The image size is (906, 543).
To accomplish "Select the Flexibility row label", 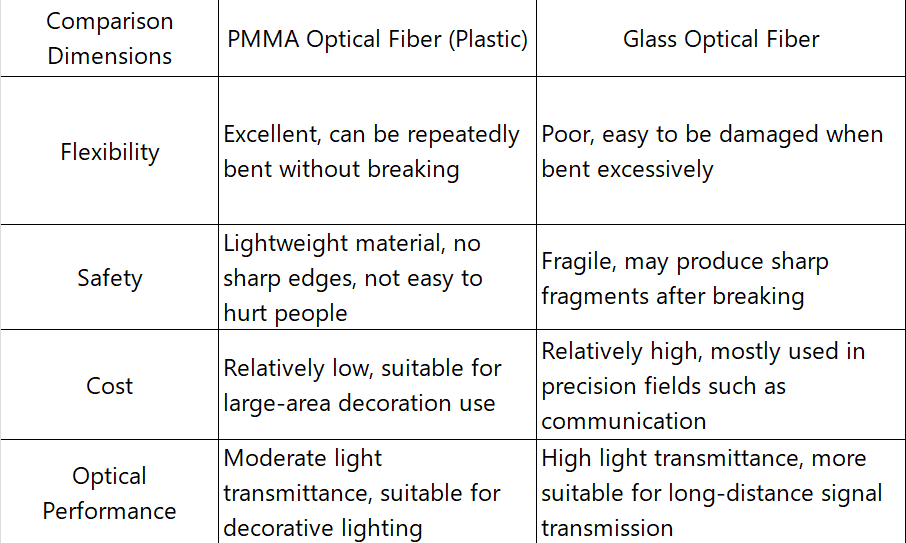I will point(109,151).
